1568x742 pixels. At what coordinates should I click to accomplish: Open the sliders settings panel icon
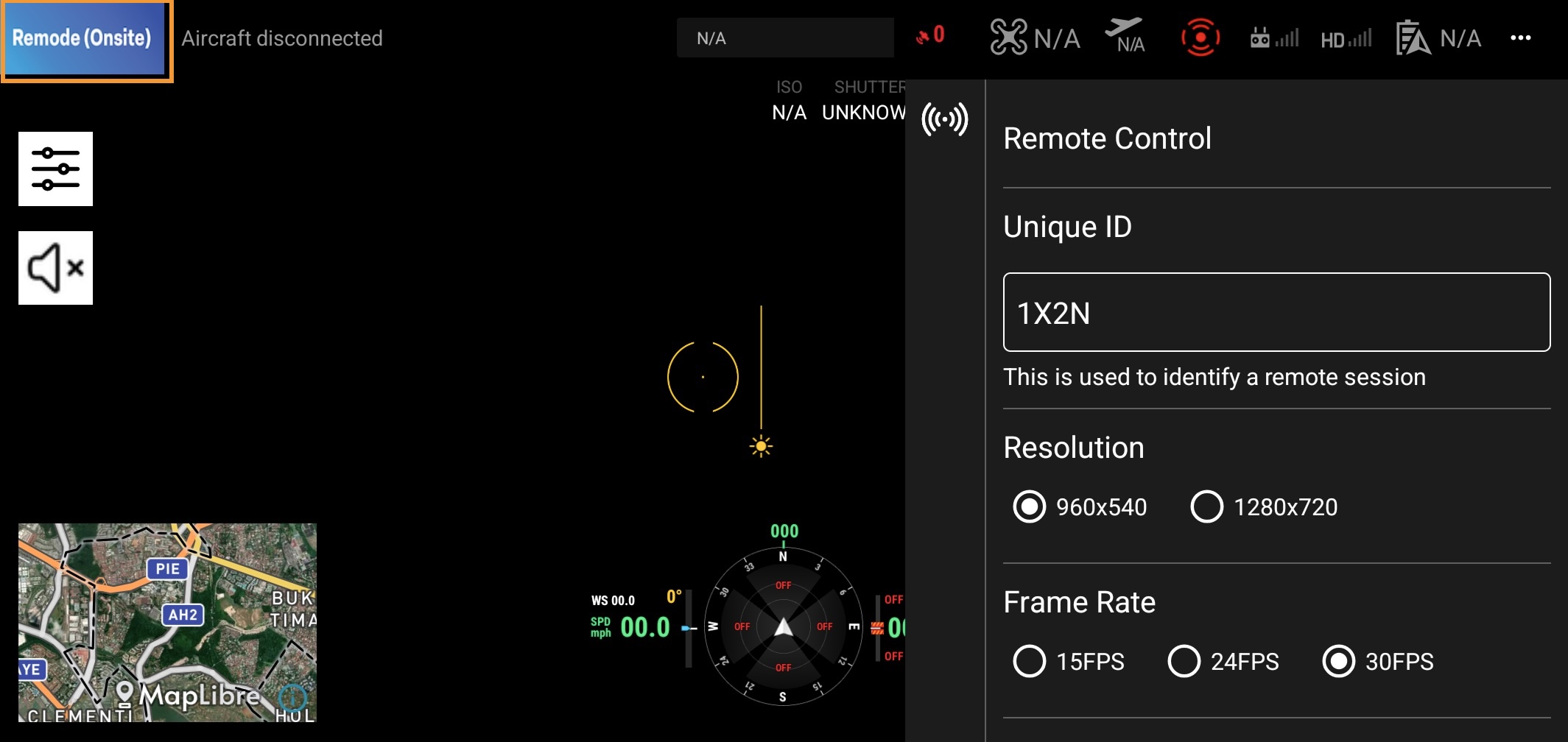[x=55, y=169]
